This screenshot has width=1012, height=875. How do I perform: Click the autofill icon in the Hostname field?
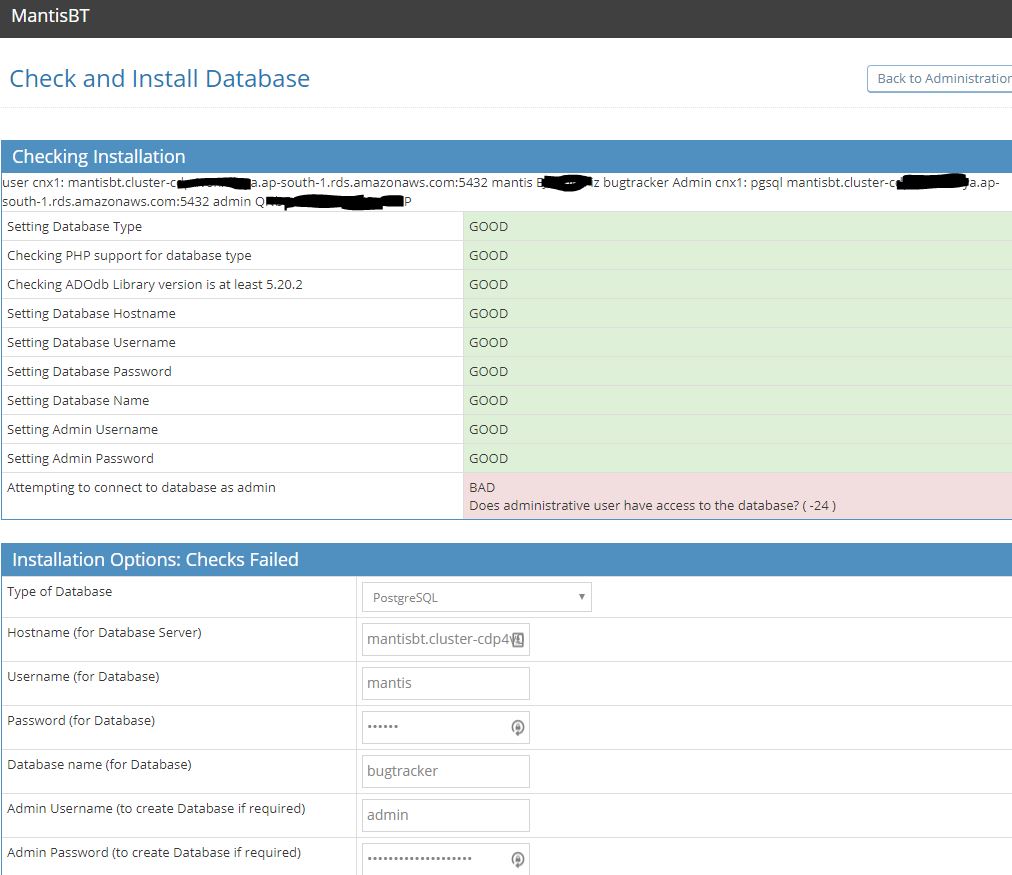517,640
